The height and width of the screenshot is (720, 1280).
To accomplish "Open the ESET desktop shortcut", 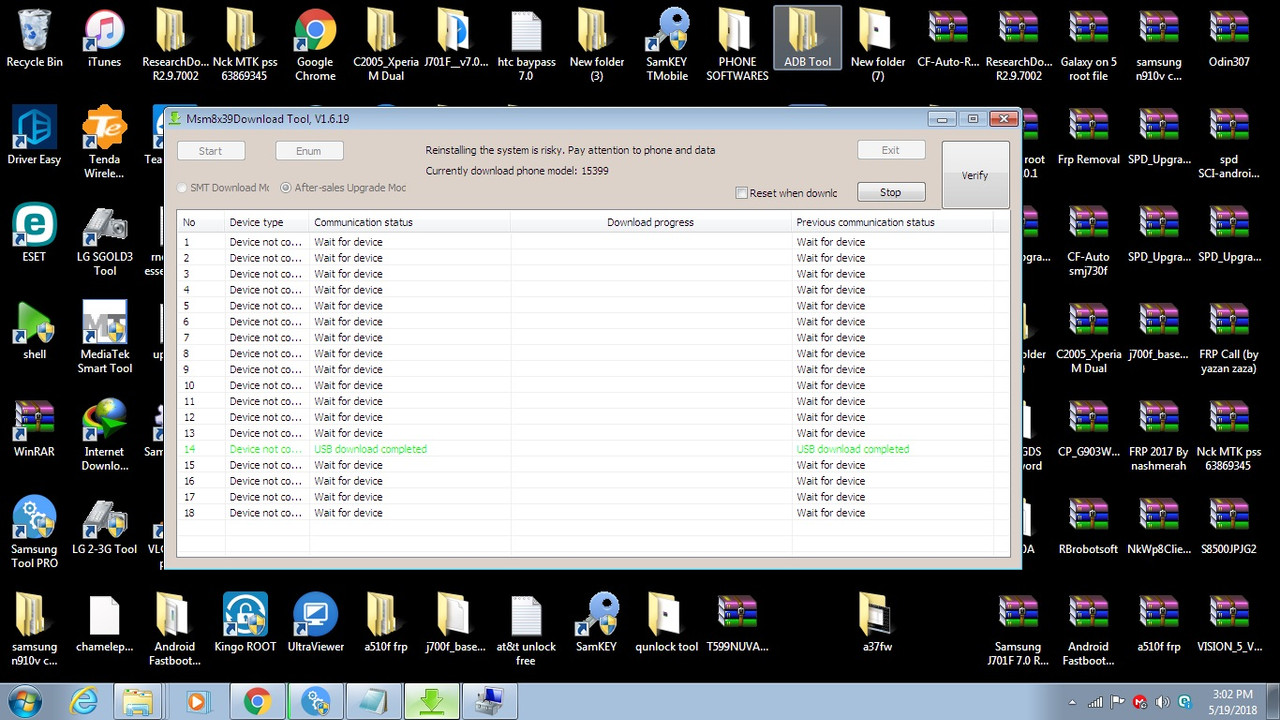I will pos(34,233).
